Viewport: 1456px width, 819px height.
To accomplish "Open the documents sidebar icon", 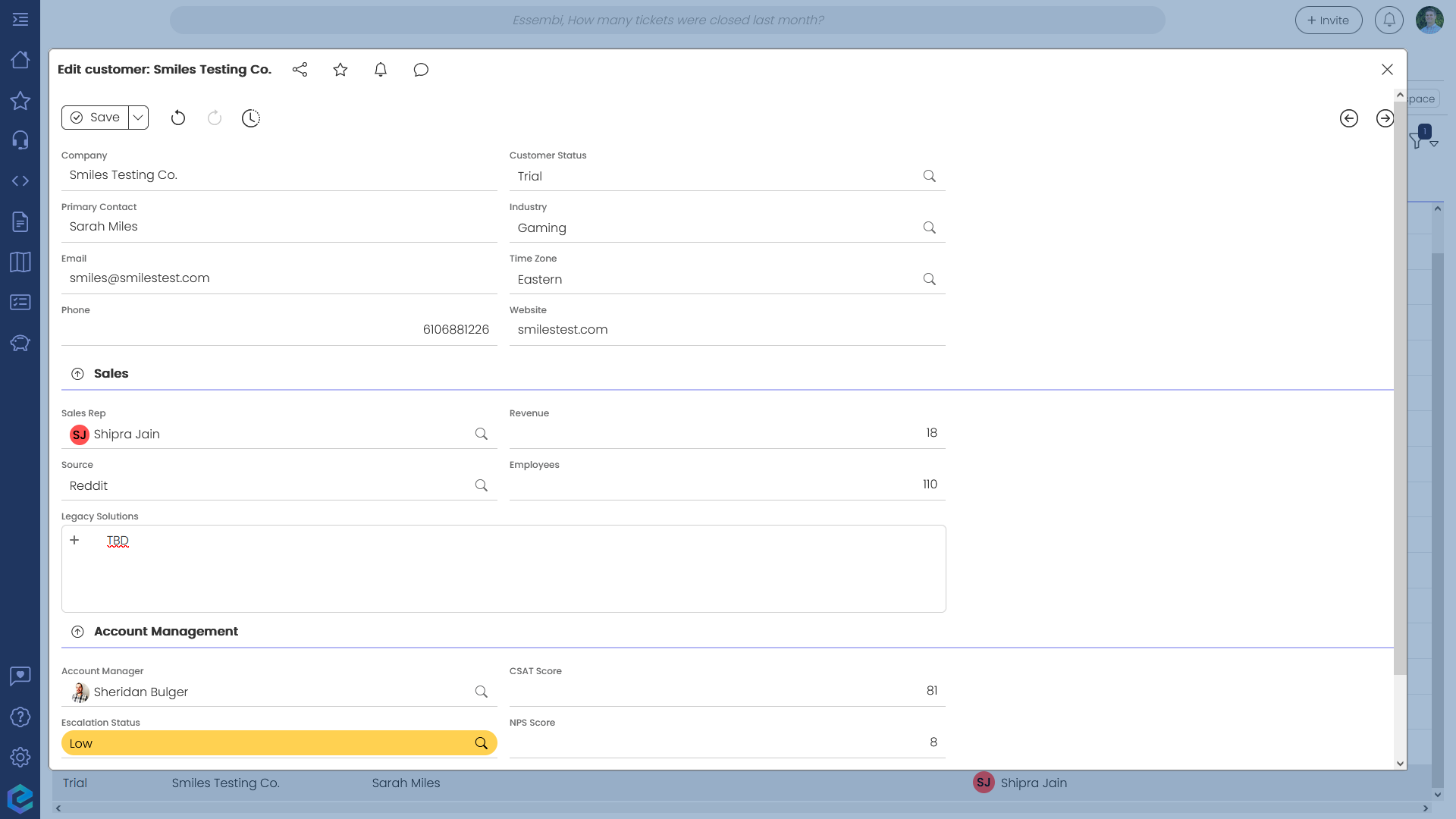I will coord(20,221).
